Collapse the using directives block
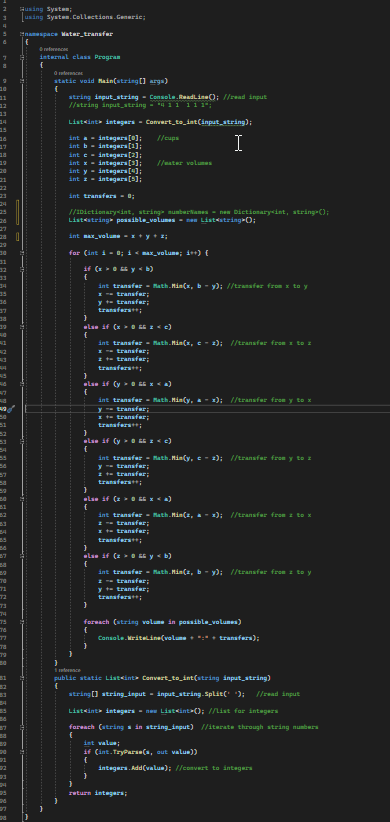 pos(22,9)
